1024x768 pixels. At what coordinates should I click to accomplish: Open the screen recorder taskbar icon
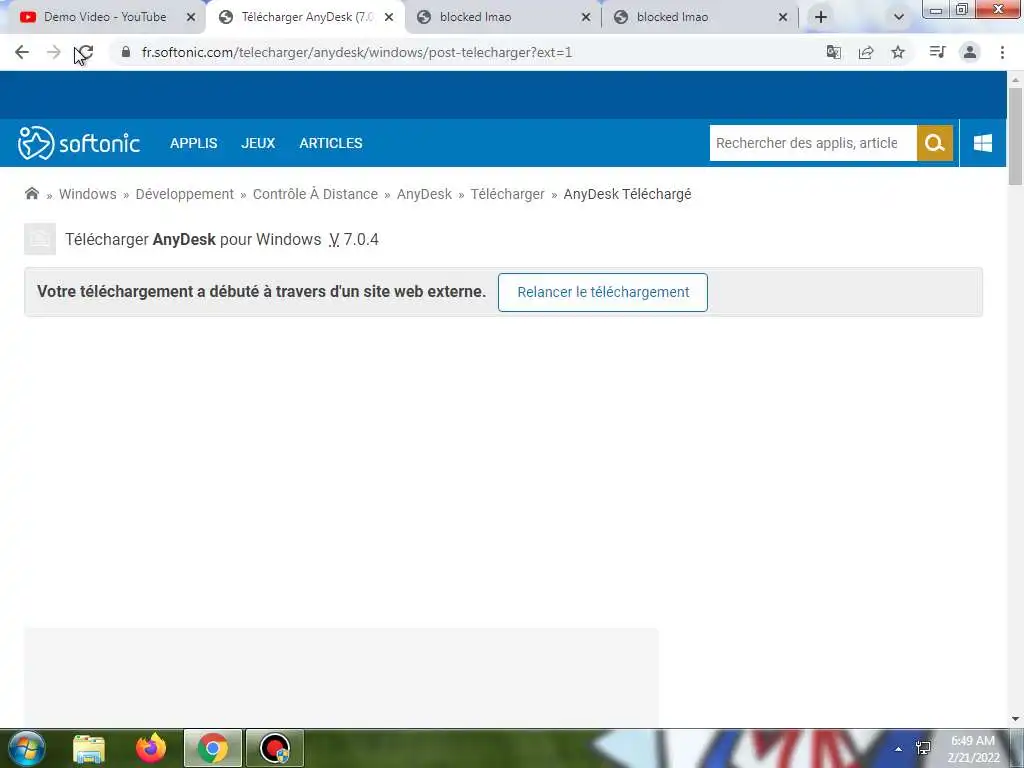click(x=274, y=748)
